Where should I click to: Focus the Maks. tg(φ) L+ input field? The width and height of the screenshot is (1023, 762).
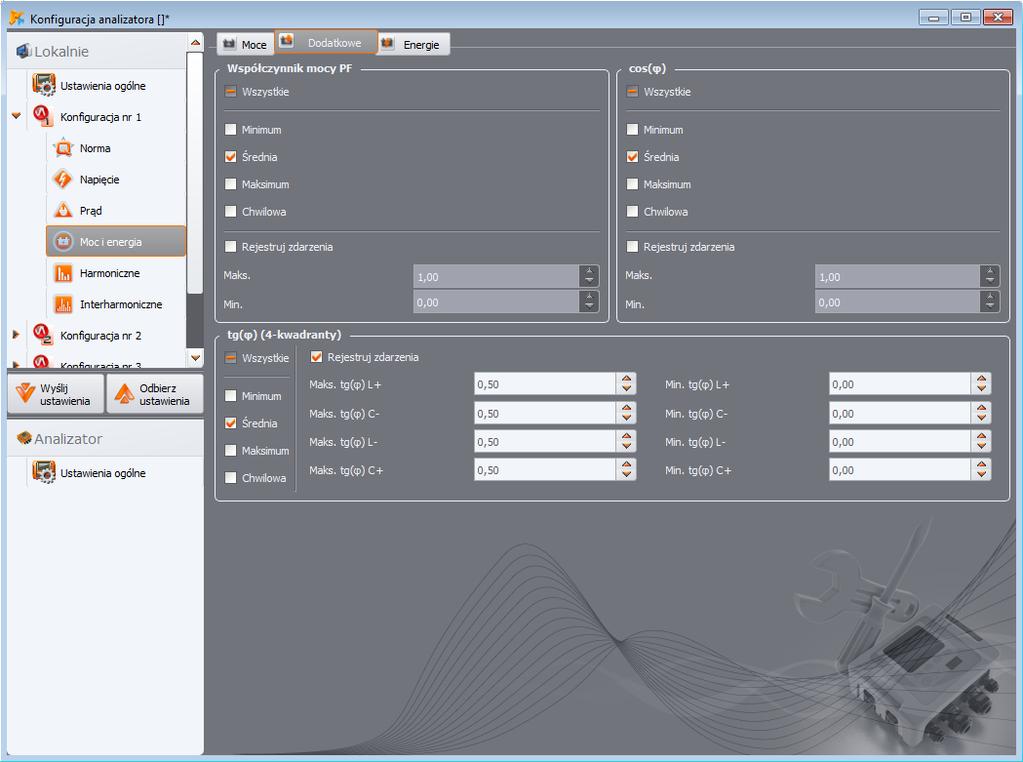(545, 384)
